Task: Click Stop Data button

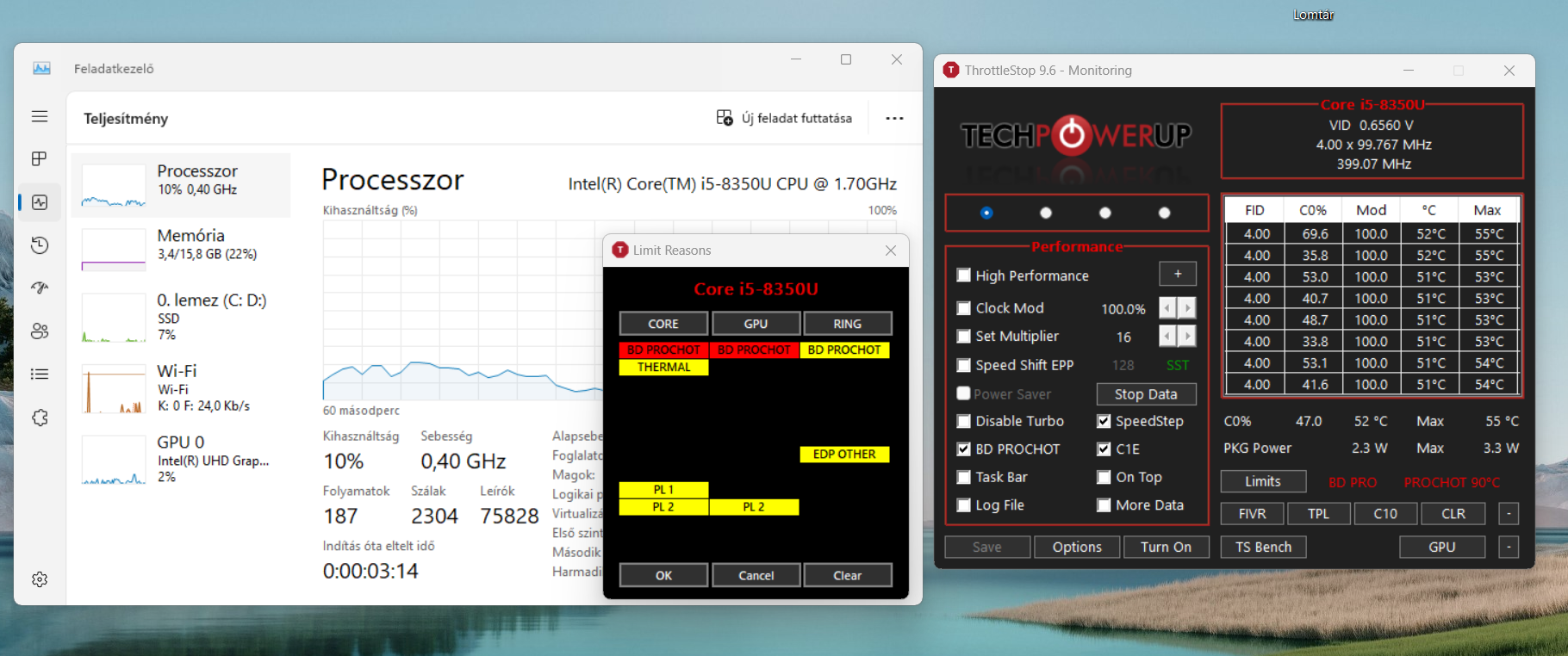Action: click(1146, 394)
